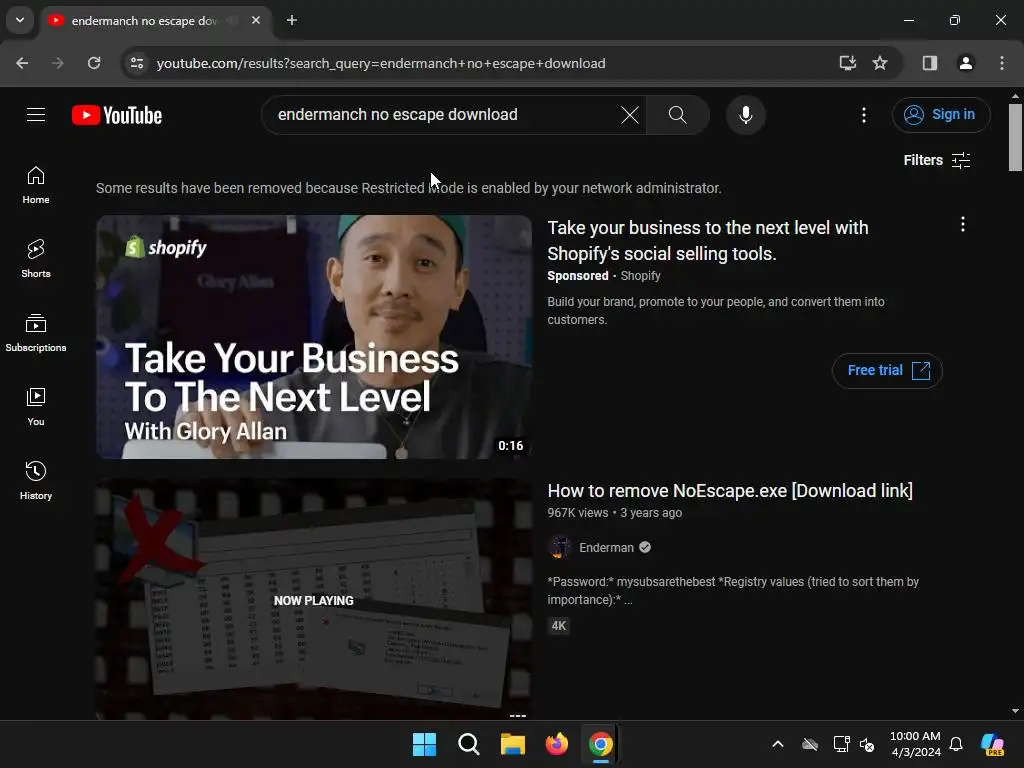Visit the Enderman channel name

click(x=606, y=547)
